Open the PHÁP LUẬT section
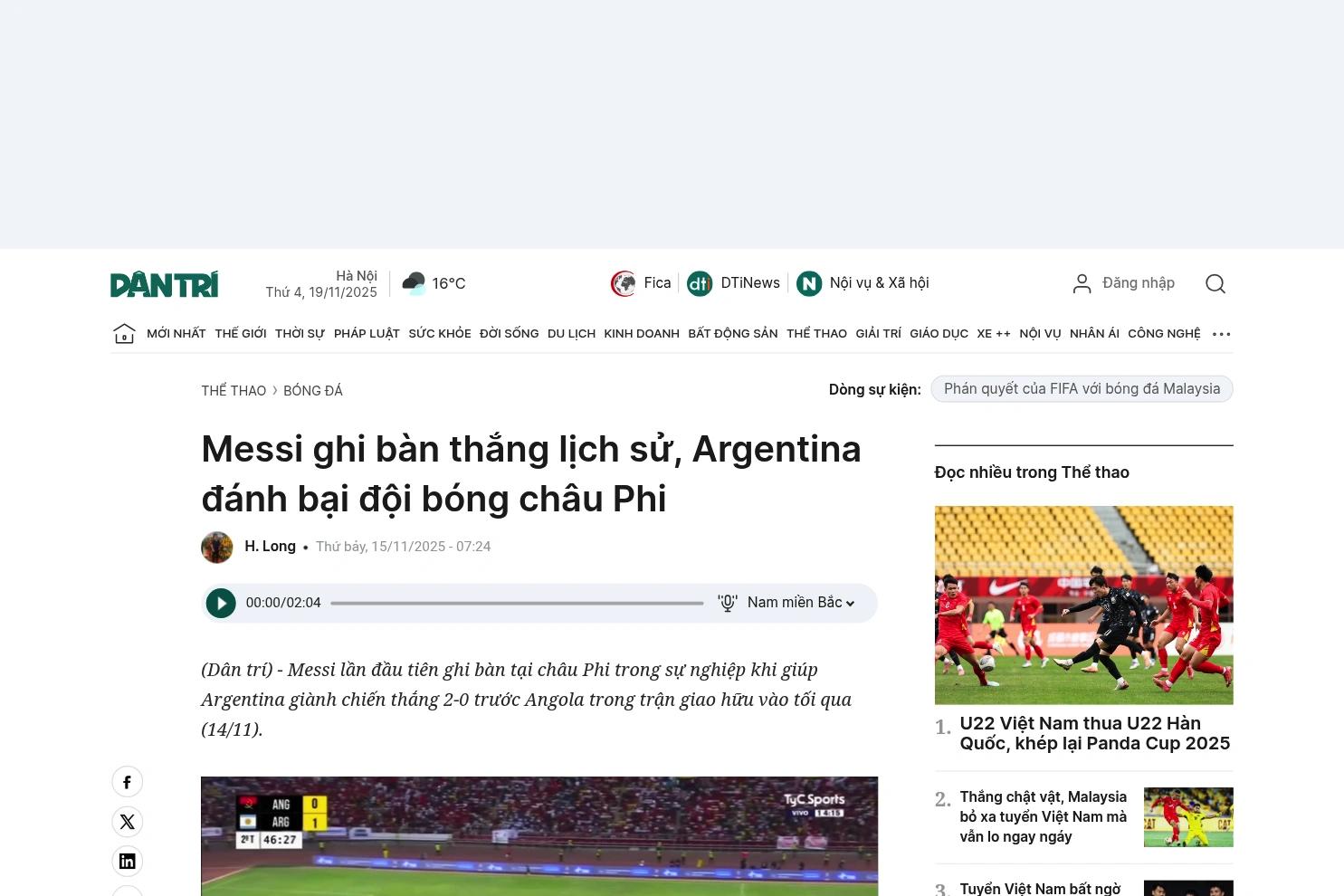The height and width of the screenshot is (896, 1344). 367,334
